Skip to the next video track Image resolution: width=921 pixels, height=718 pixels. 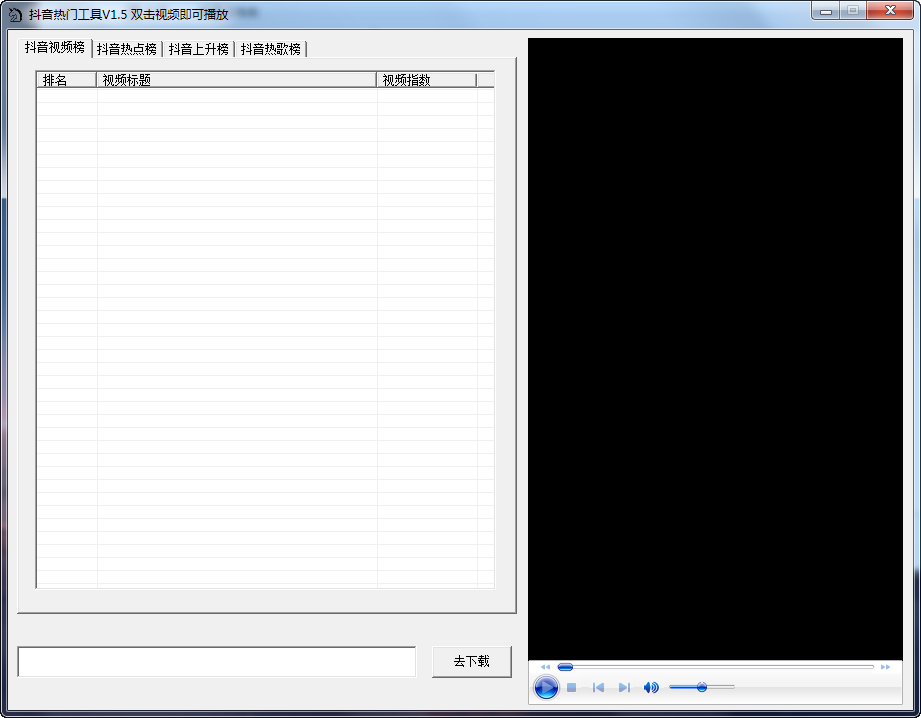624,687
